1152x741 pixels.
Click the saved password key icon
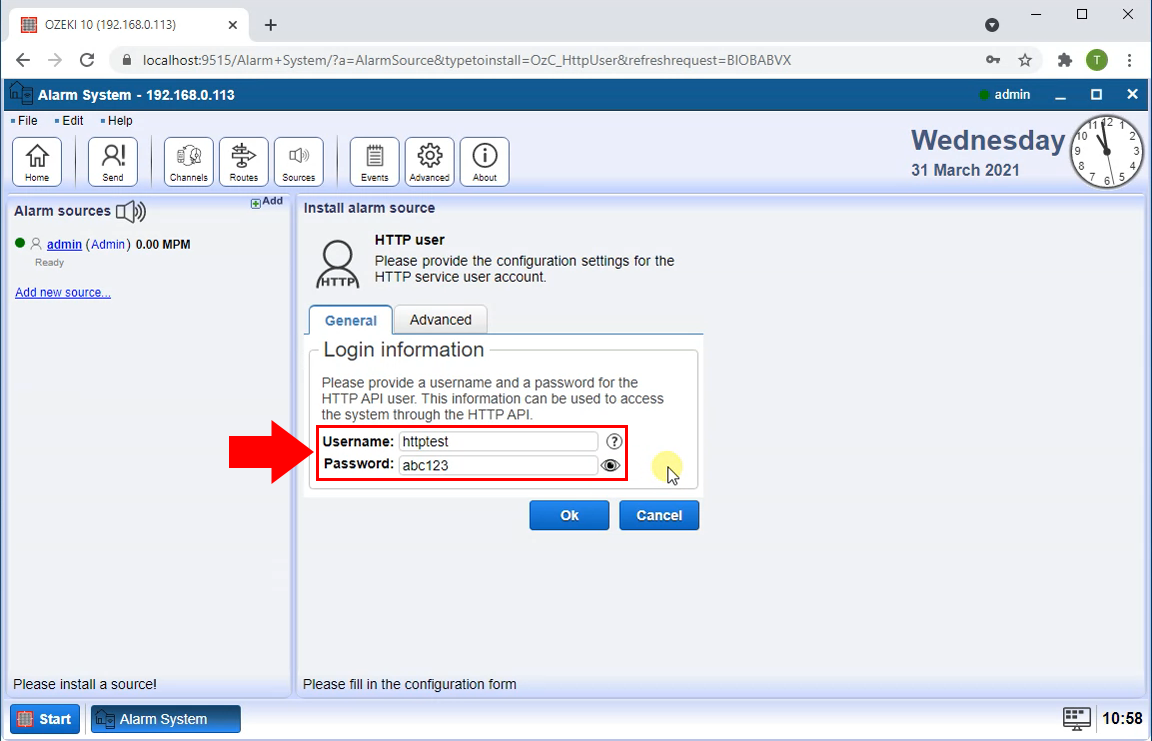click(993, 60)
